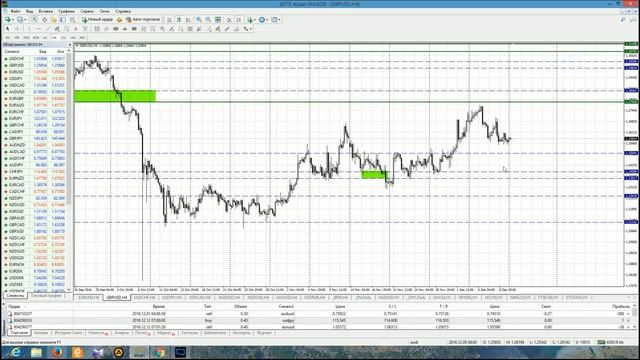Expand the Templates dropdown

[x=279, y=20]
